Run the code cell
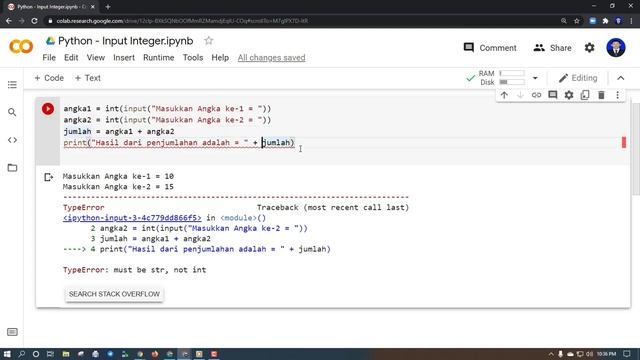The height and width of the screenshot is (360, 640). coord(48,109)
